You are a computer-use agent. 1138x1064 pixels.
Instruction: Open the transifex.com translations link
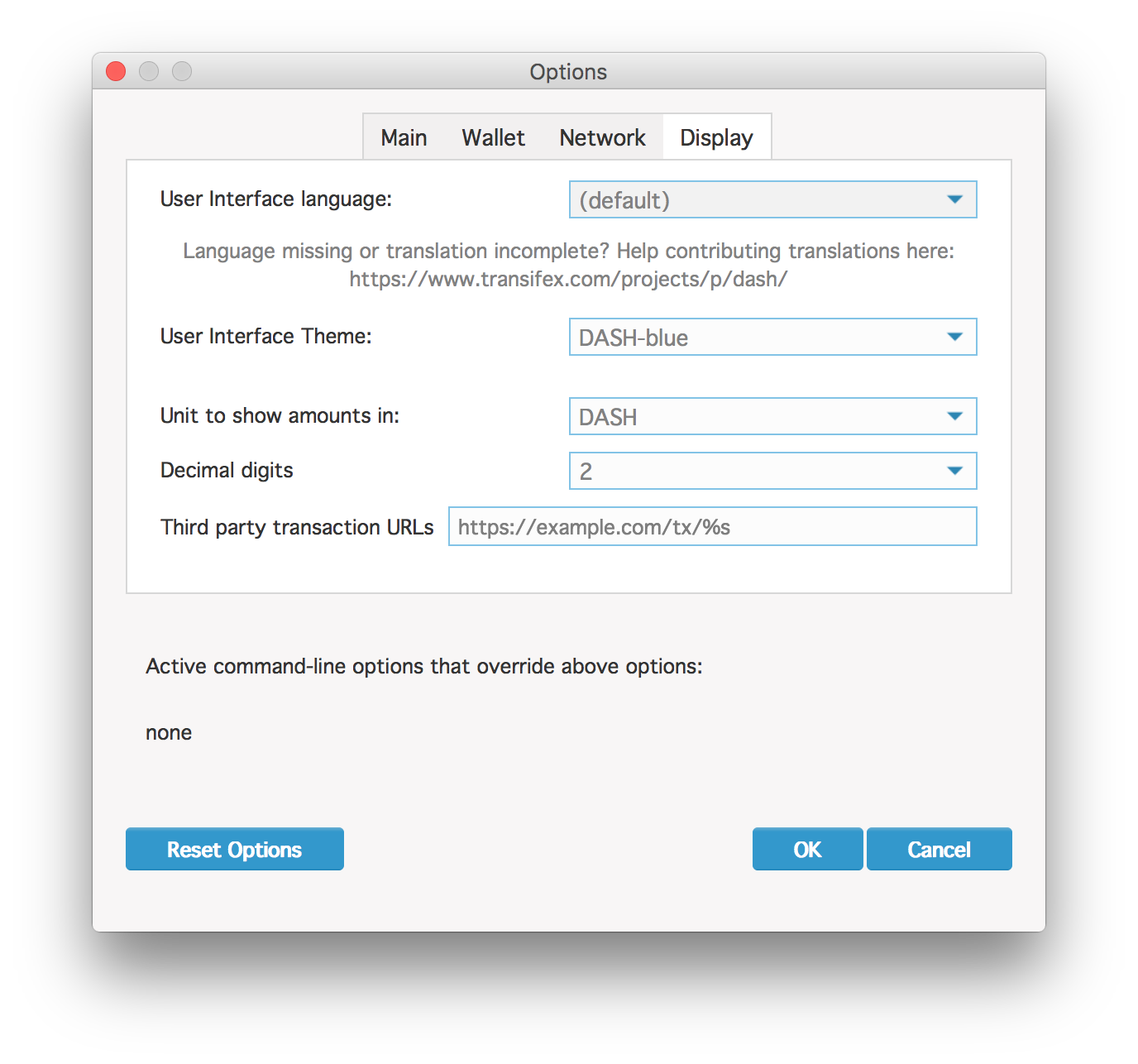coord(568,279)
